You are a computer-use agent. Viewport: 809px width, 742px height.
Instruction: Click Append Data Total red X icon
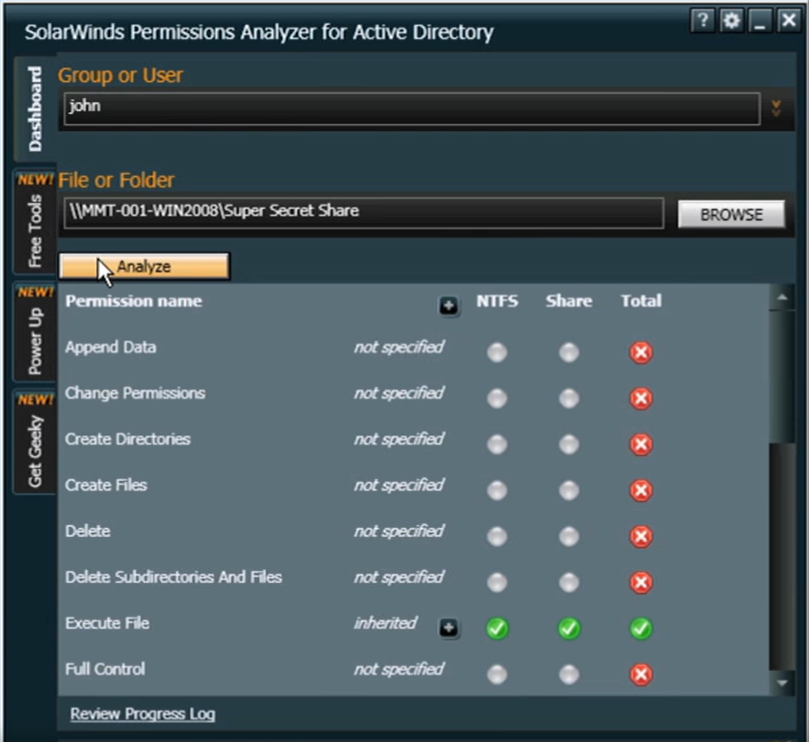[641, 352]
